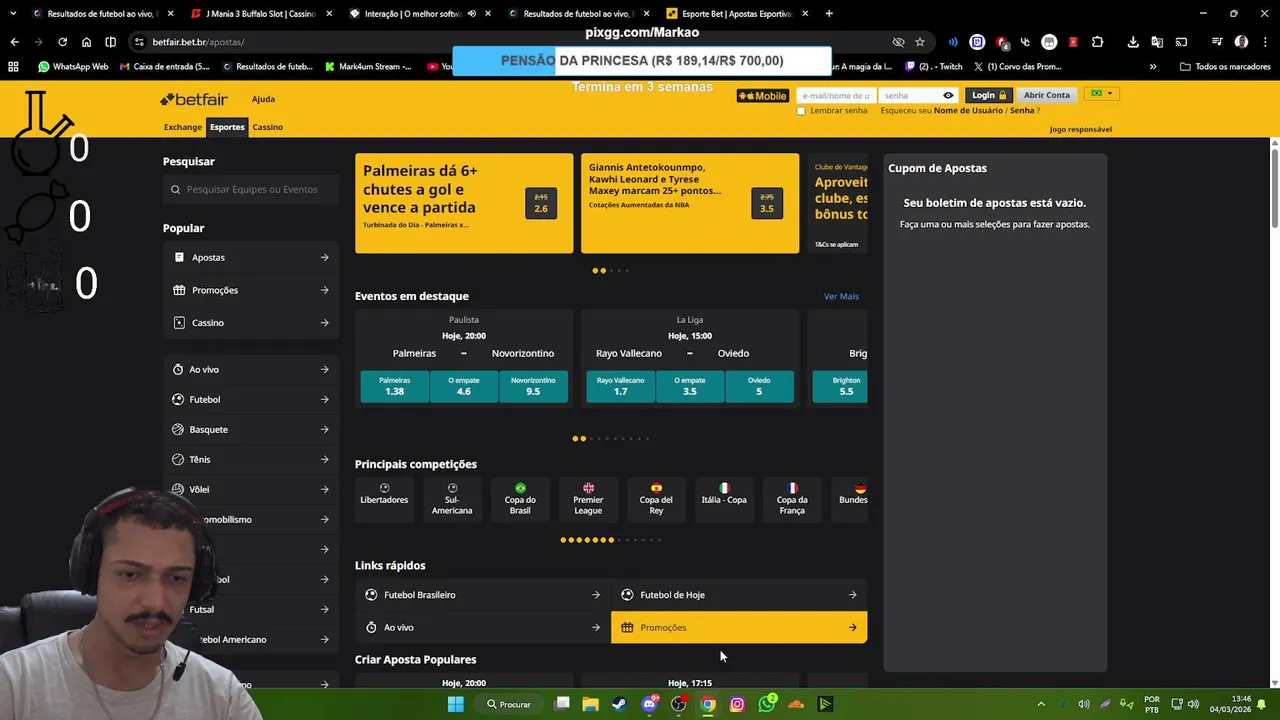1280x720 pixels.
Task: Switch to the Exchange tab
Action: pos(183,127)
